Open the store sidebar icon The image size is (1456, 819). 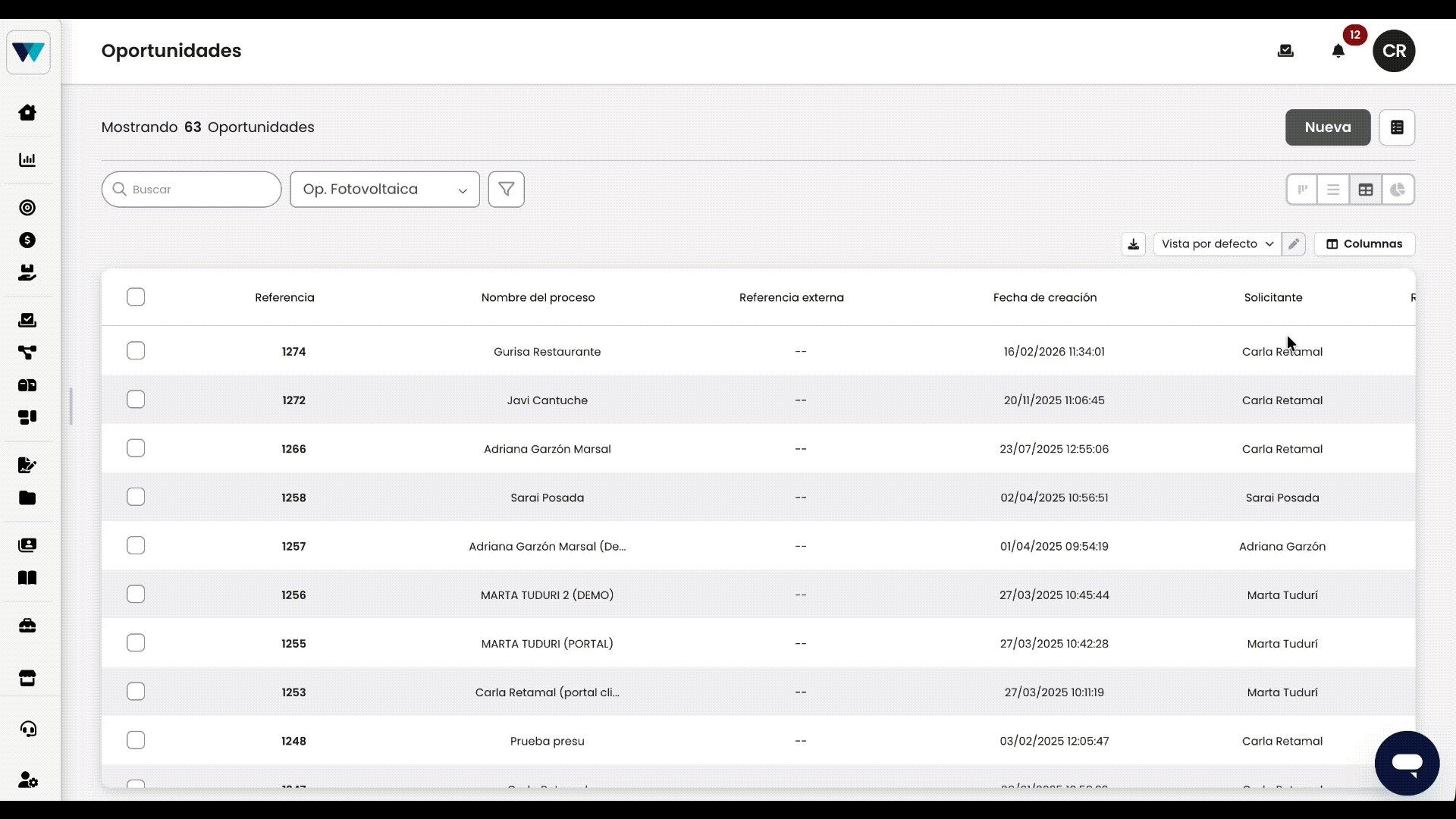(x=27, y=679)
